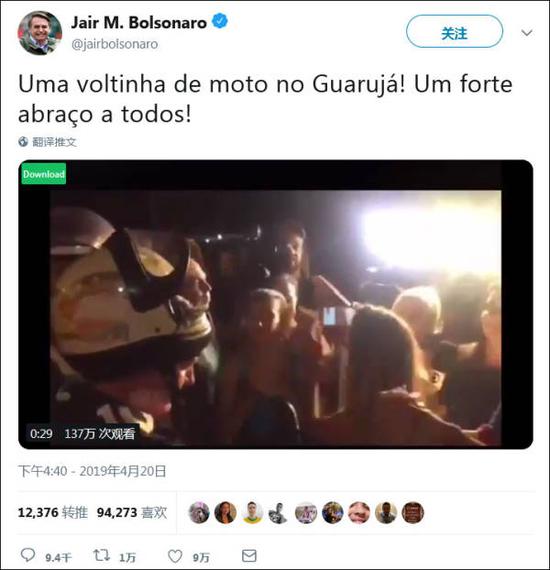550x570 pixels.
Task: View the 94,273 喜欢 likes list
Action: tap(132, 513)
